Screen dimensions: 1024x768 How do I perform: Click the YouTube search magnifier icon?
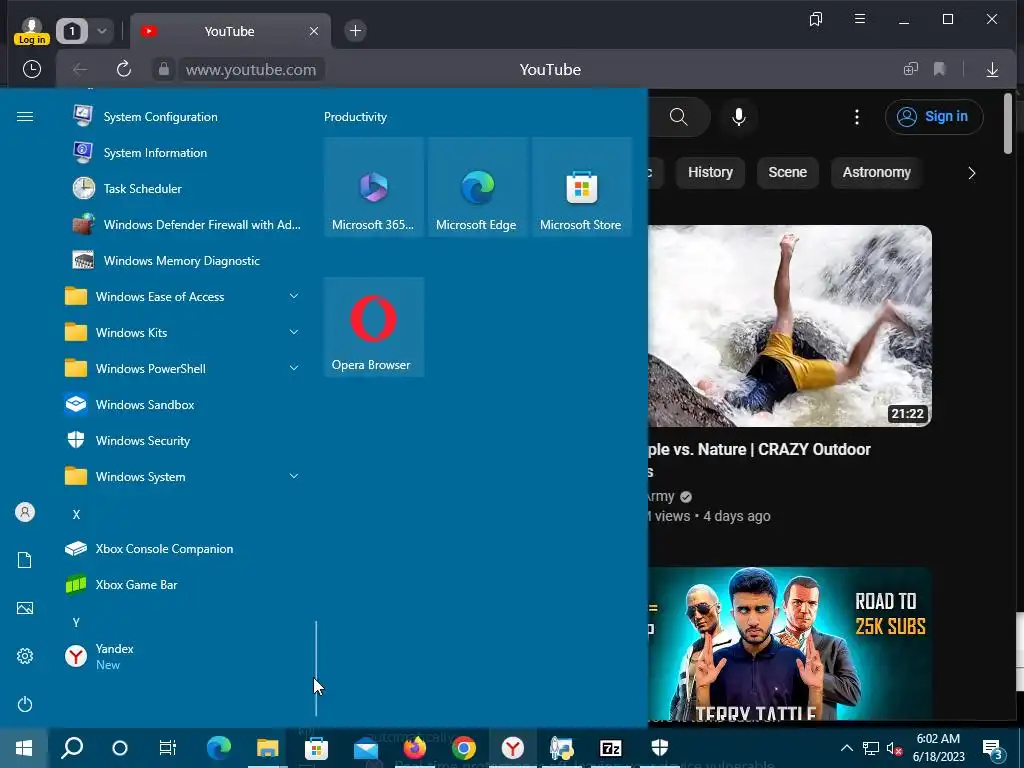click(x=679, y=117)
